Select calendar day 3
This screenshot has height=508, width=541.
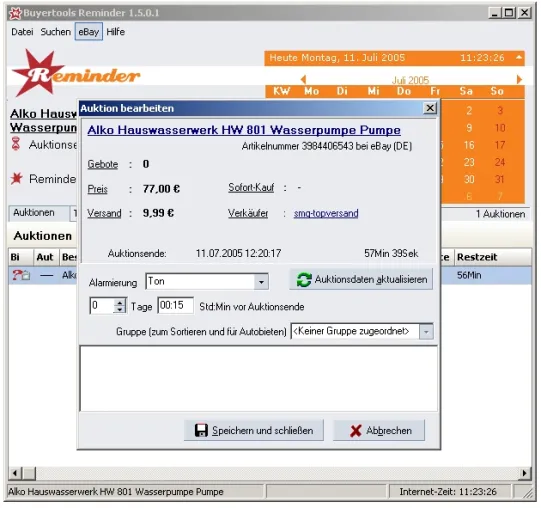point(500,111)
